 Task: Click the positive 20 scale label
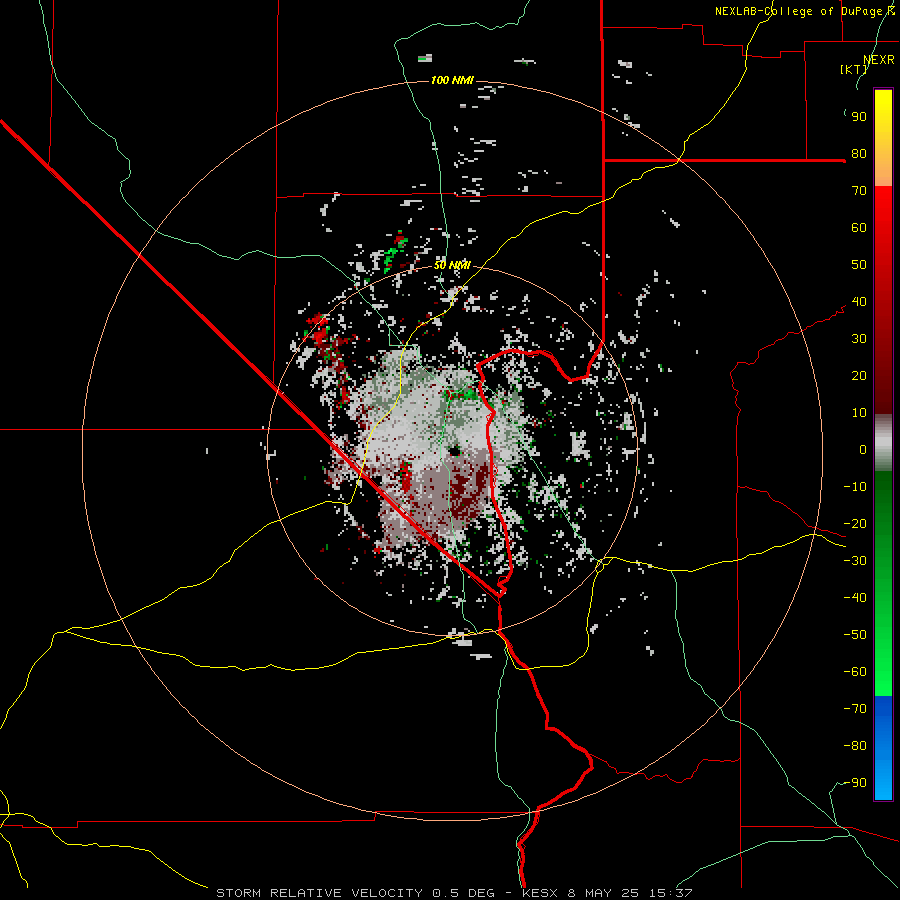click(x=859, y=375)
